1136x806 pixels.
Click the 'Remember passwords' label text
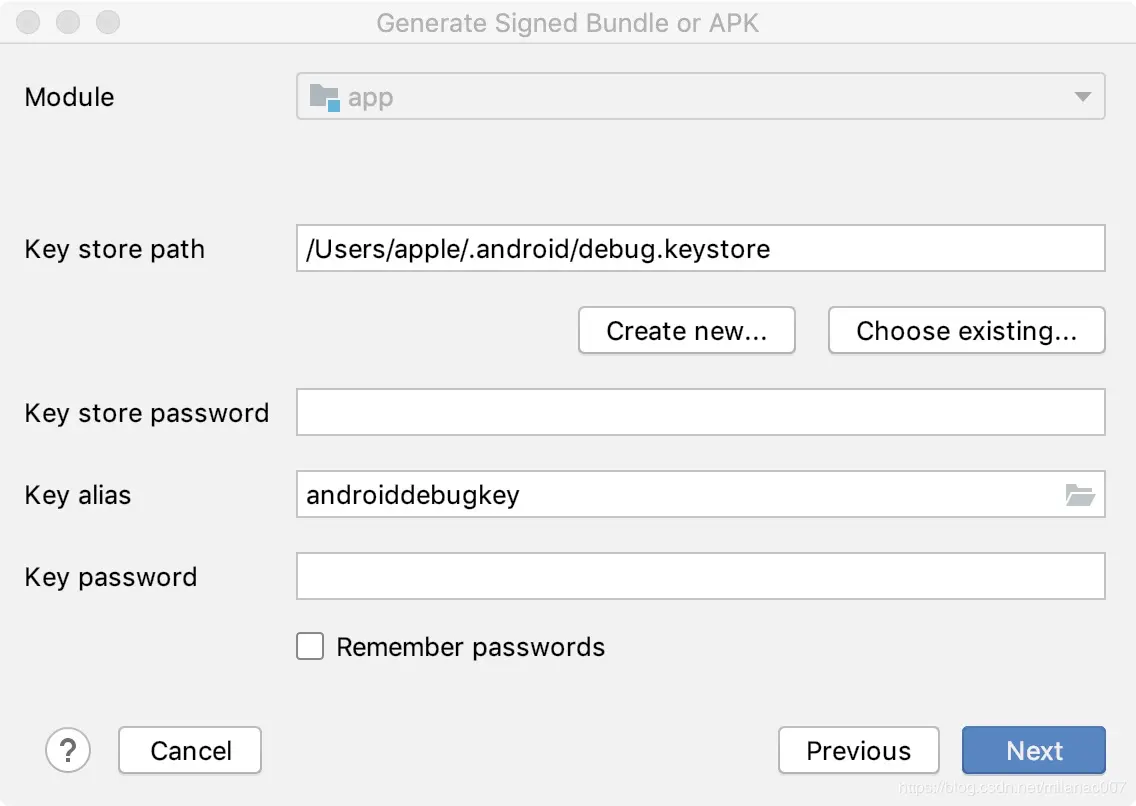[470, 647]
